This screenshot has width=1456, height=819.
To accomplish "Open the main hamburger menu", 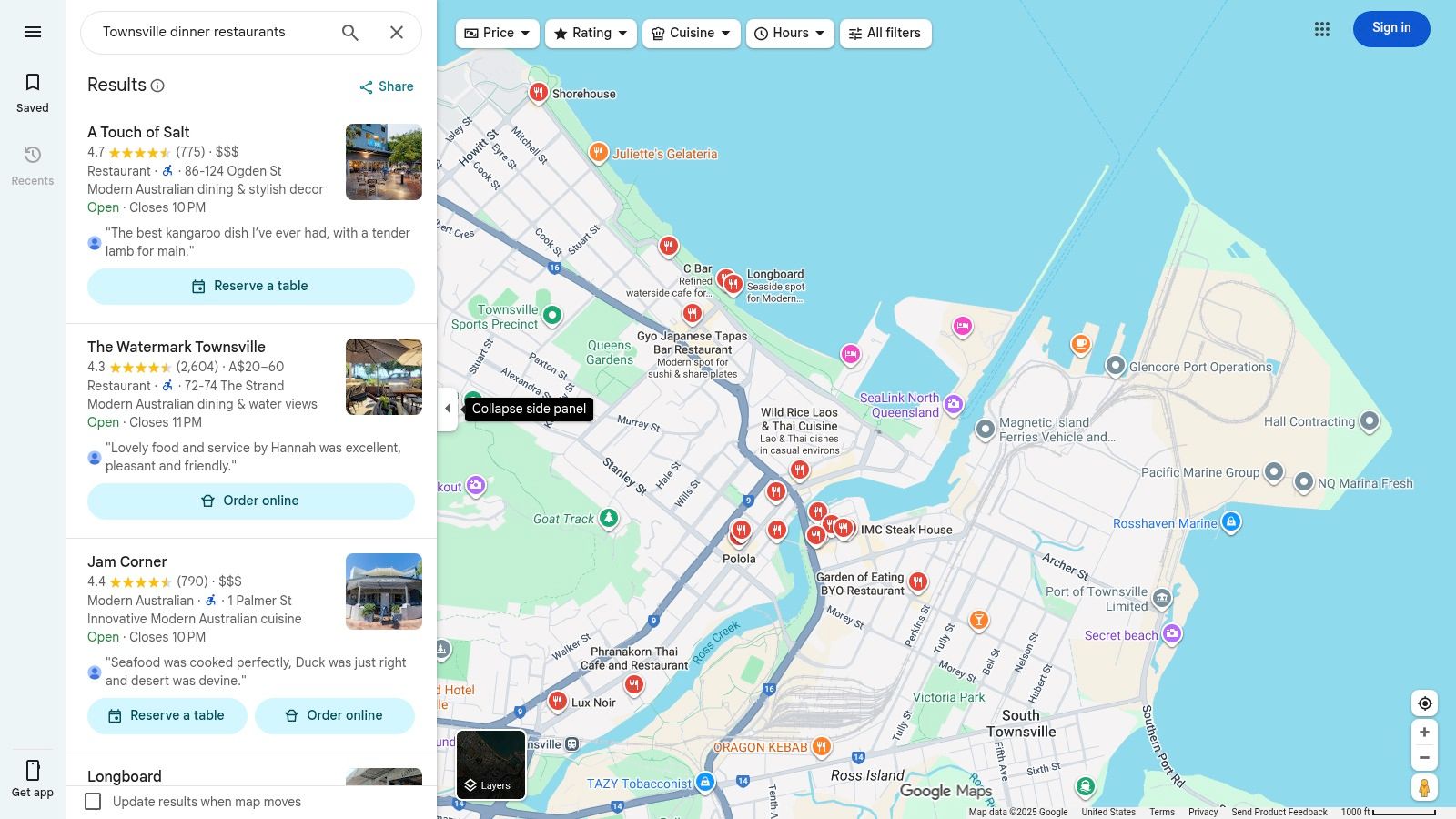I will (x=33, y=31).
